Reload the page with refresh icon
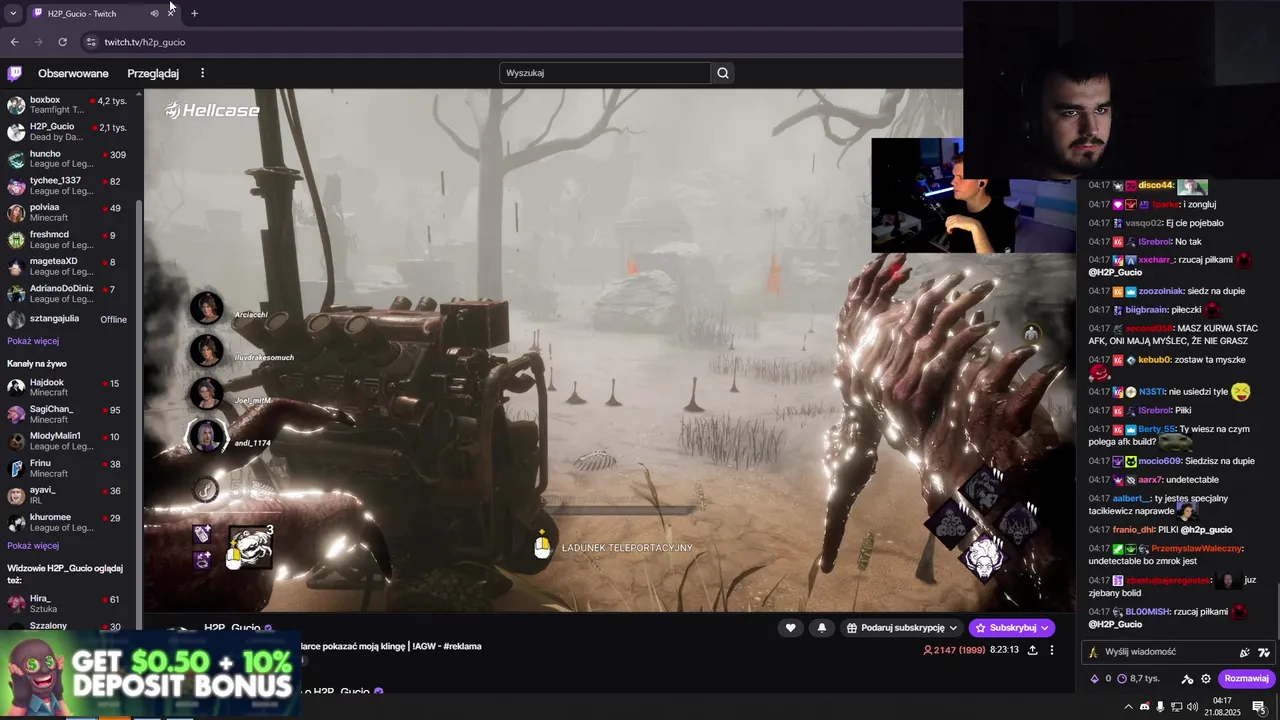This screenshot has width=1280, height=720. tap(62, 42)
